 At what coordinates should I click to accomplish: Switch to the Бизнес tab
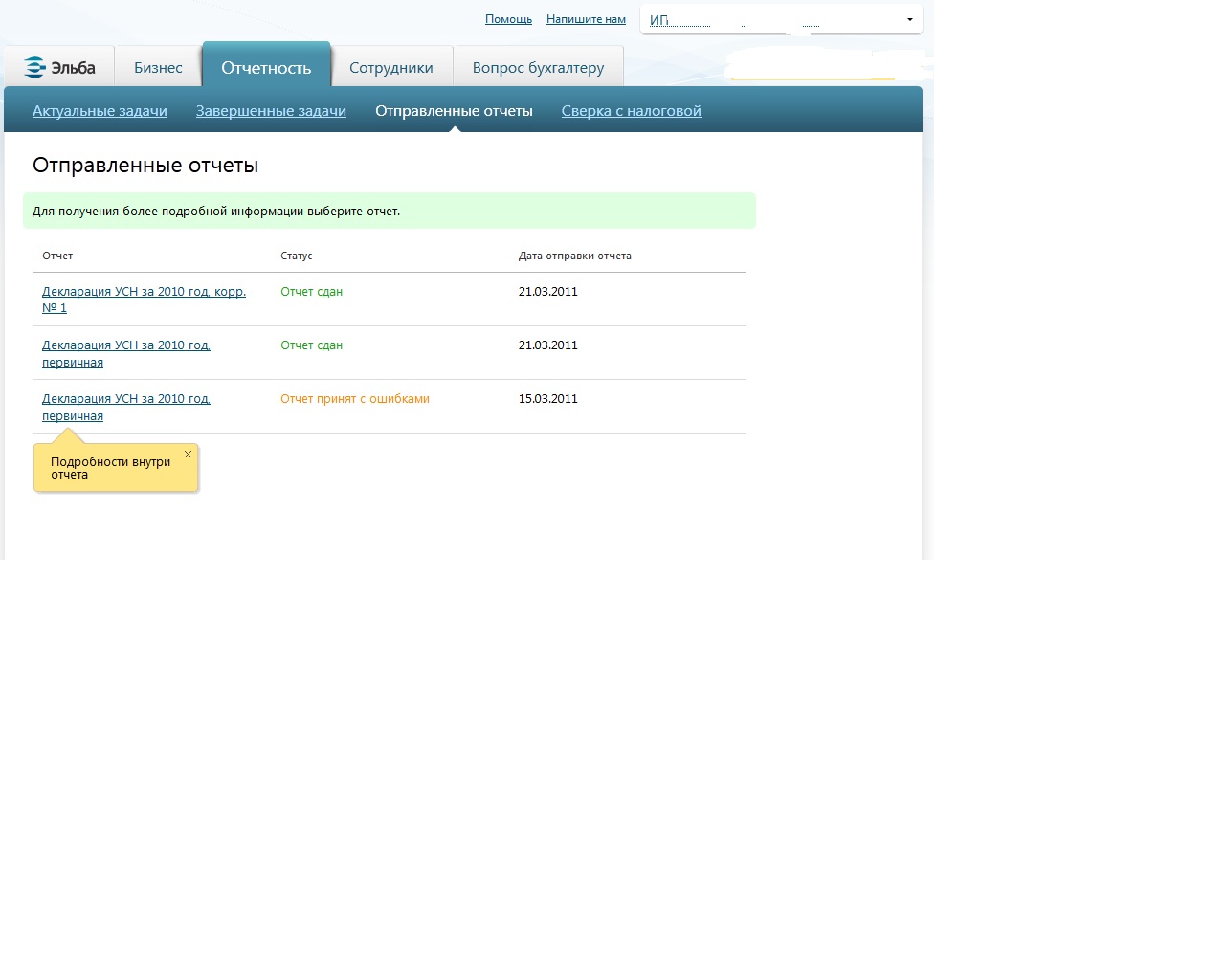coord(158,68)
